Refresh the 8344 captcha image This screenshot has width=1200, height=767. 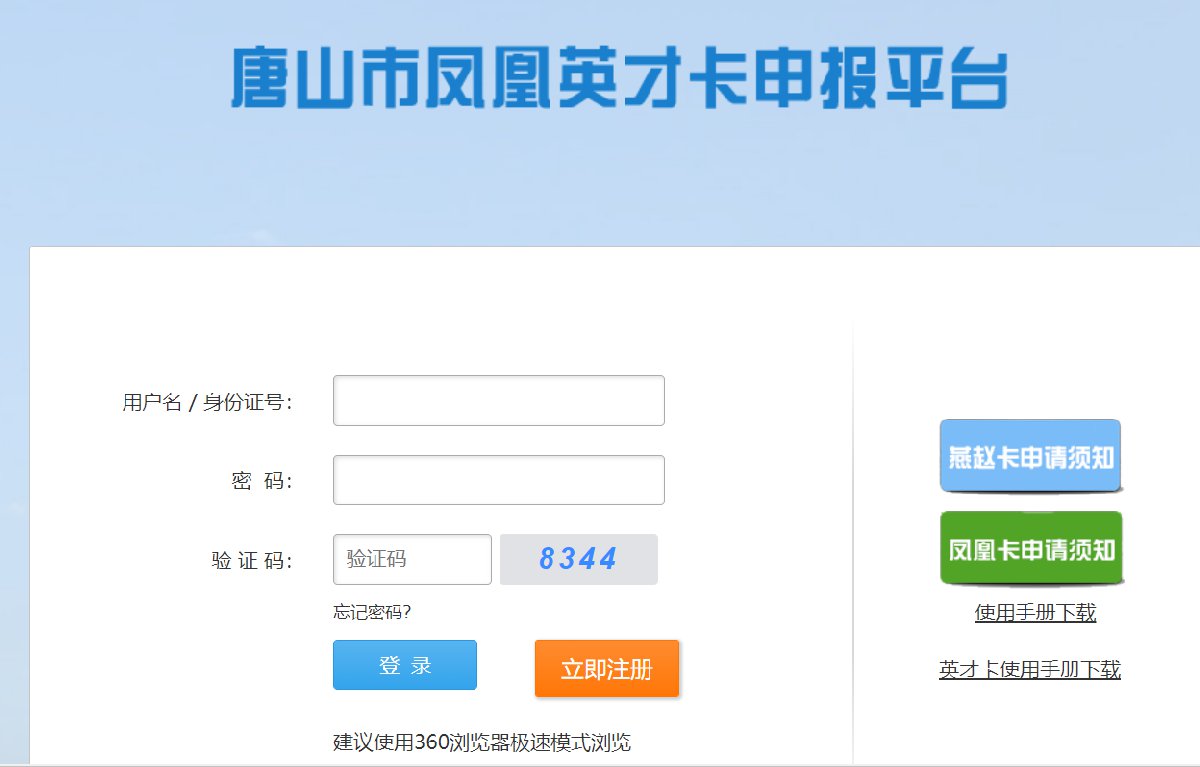(x=578, y=559)
